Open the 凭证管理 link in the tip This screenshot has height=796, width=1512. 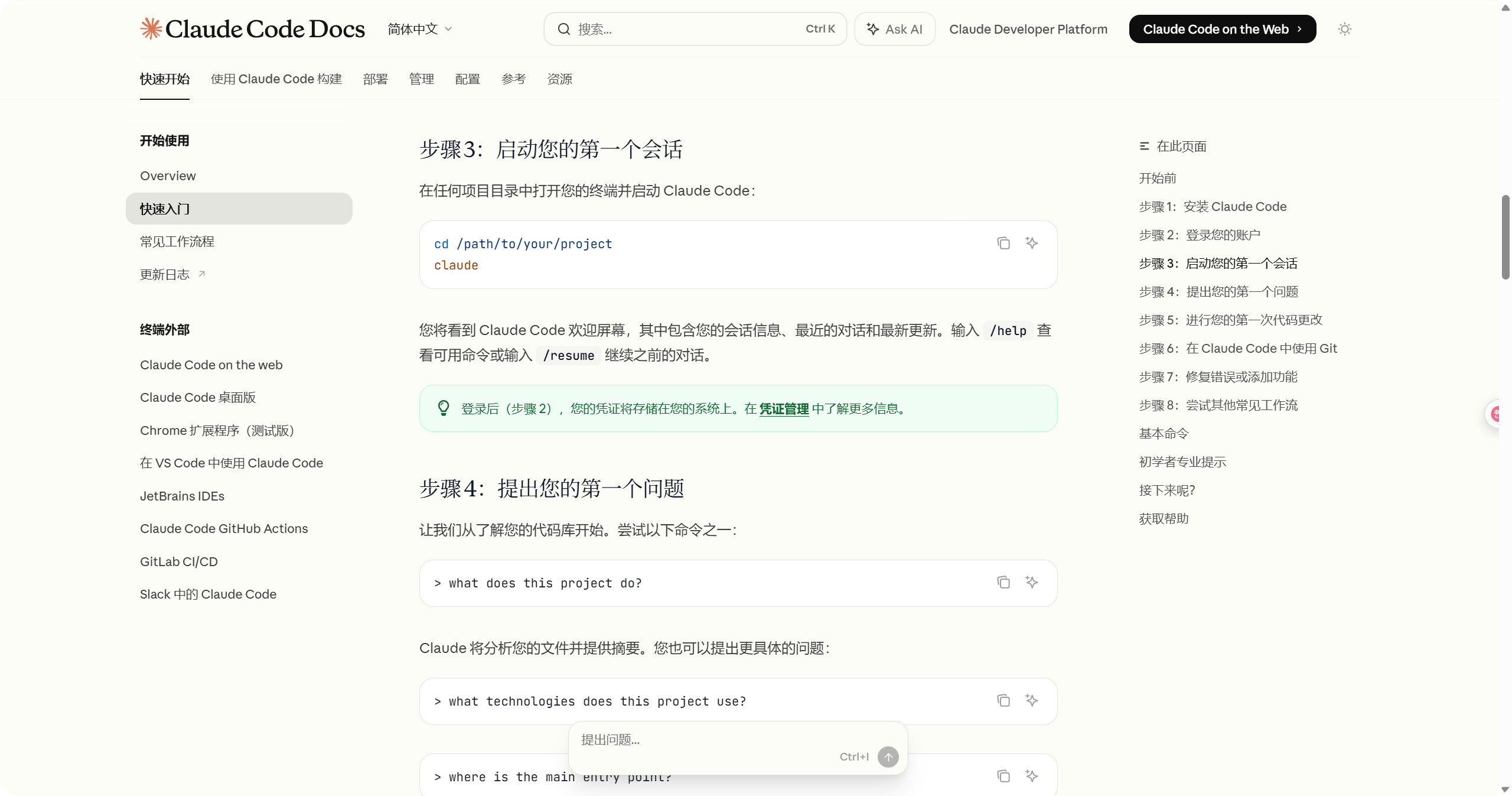tap(784, 408)
